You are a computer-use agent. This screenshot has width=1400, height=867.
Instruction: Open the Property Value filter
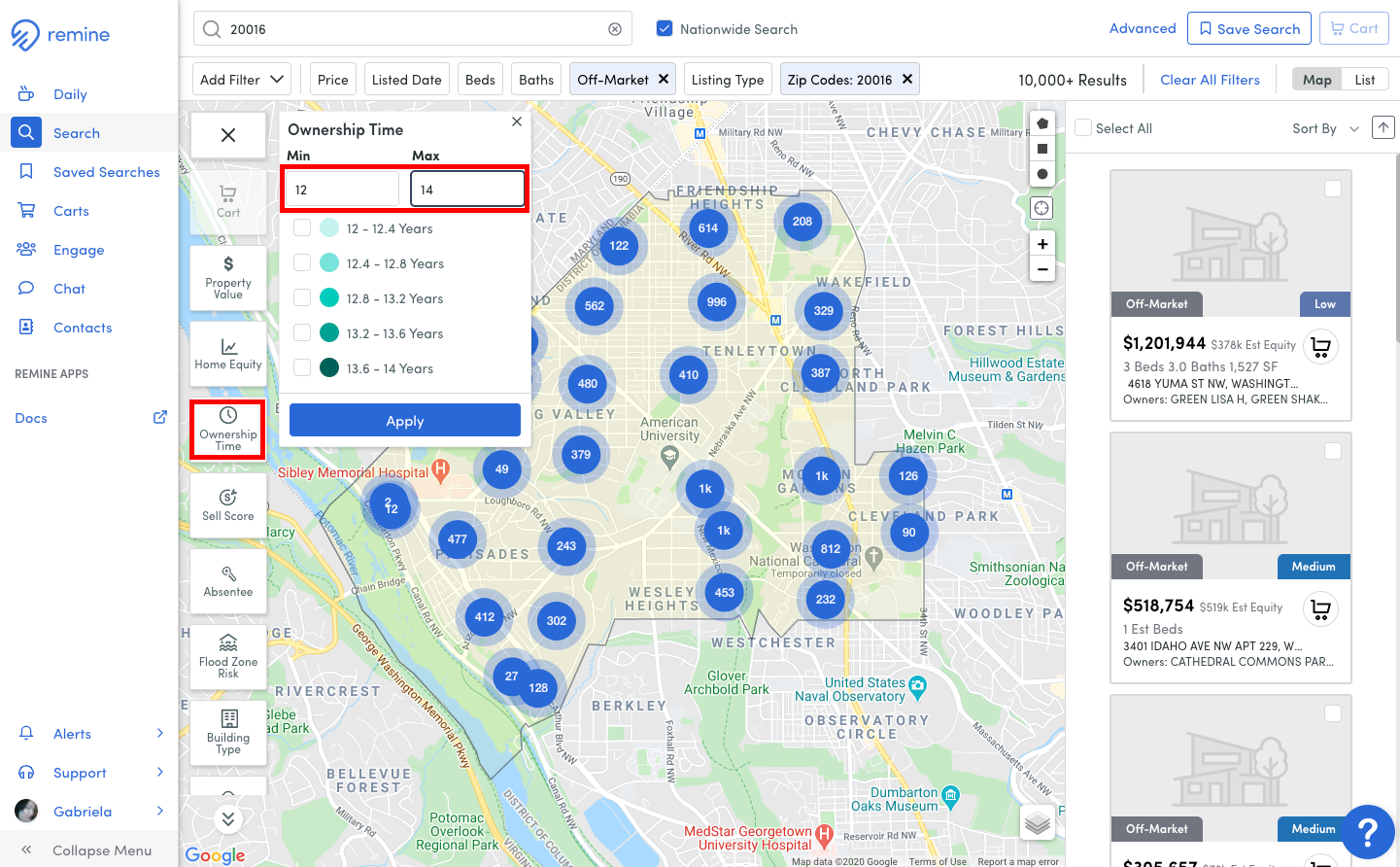(x=228, y=278)
